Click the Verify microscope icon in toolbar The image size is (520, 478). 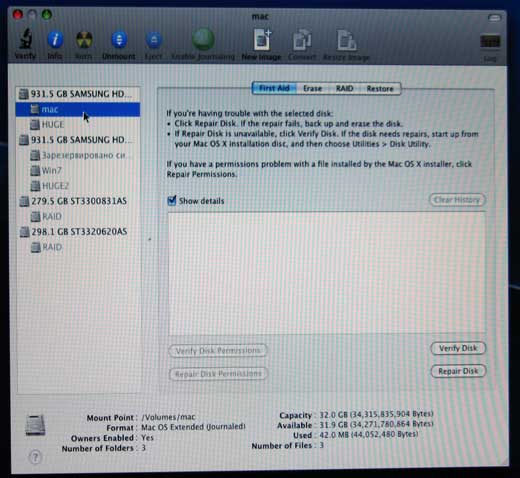(26, 40)
